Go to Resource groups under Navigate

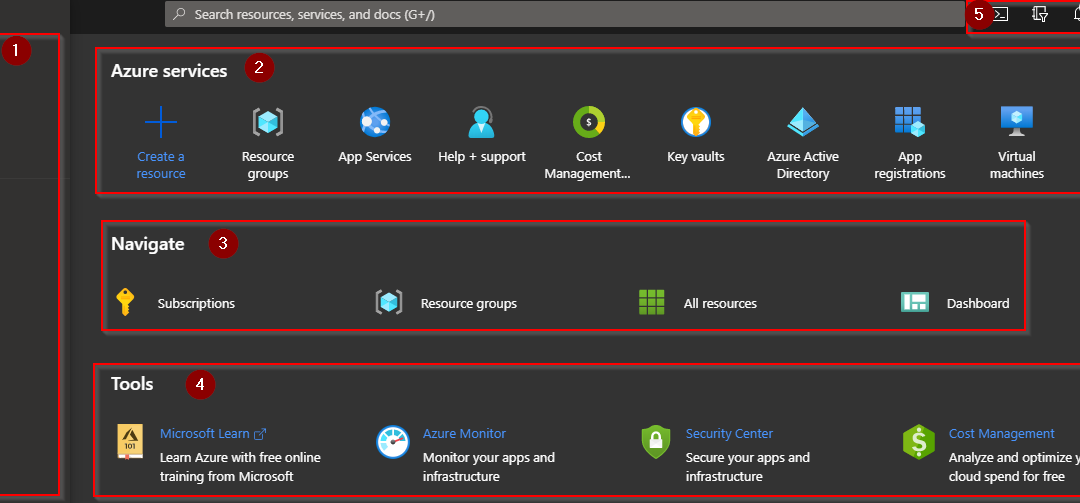(468, 303)
